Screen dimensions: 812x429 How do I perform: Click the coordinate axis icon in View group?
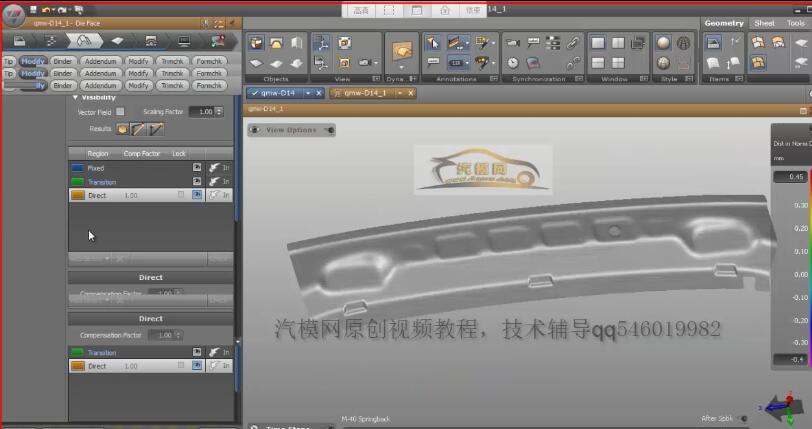click(x=322, y=43)
